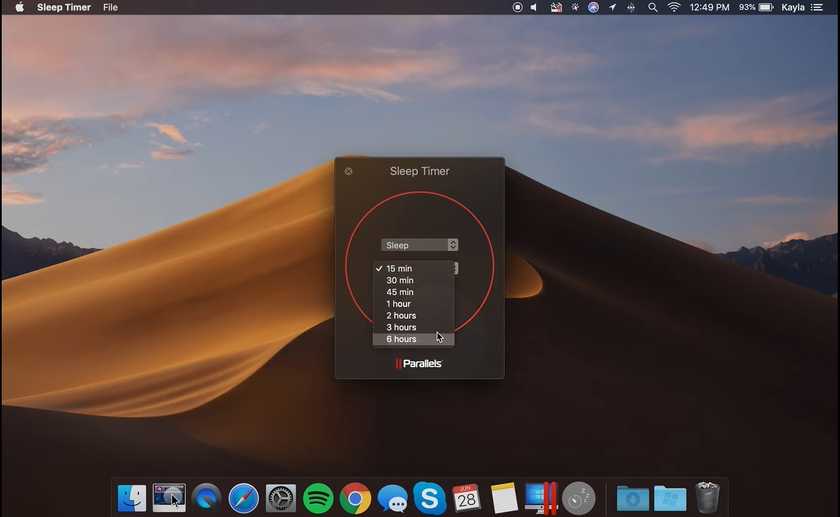Open the Sleep Timer app menu
This screenshot has height=517, width=840.
coord(65,7)
